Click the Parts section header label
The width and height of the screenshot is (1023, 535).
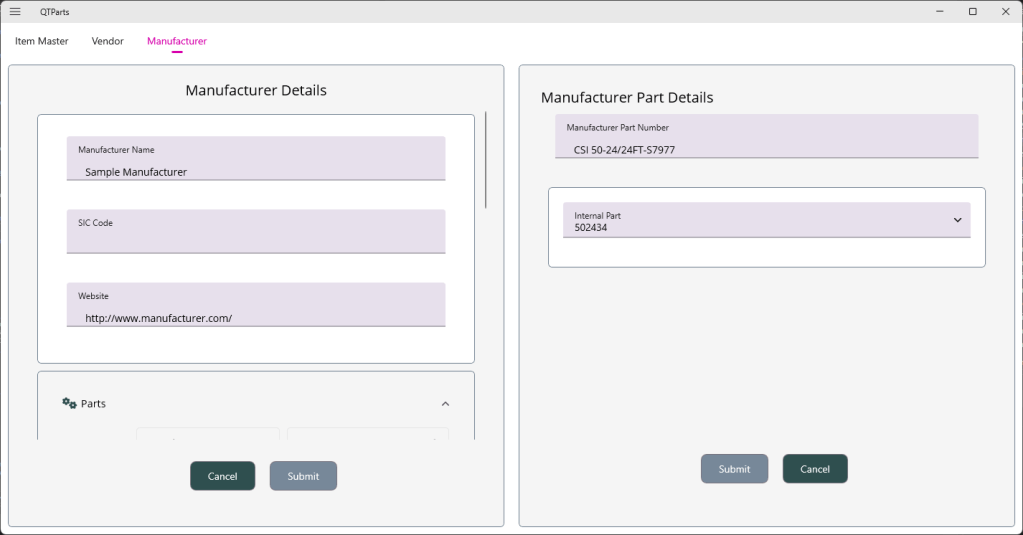(x=93, y=404)
